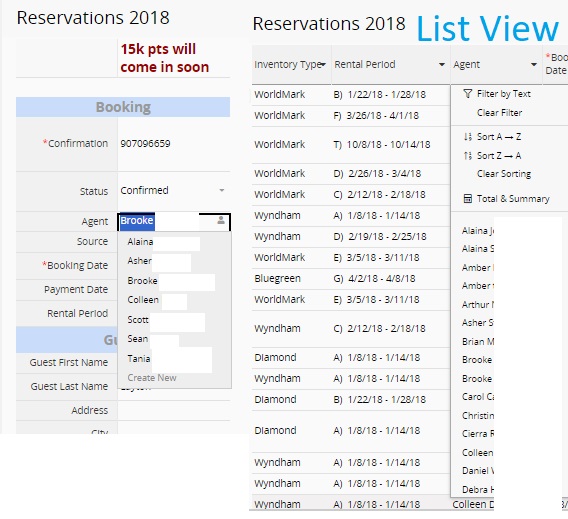This screenshot has height=519, width=568.
Task: Select Asher in the Agent filter list
Action: 477,322
